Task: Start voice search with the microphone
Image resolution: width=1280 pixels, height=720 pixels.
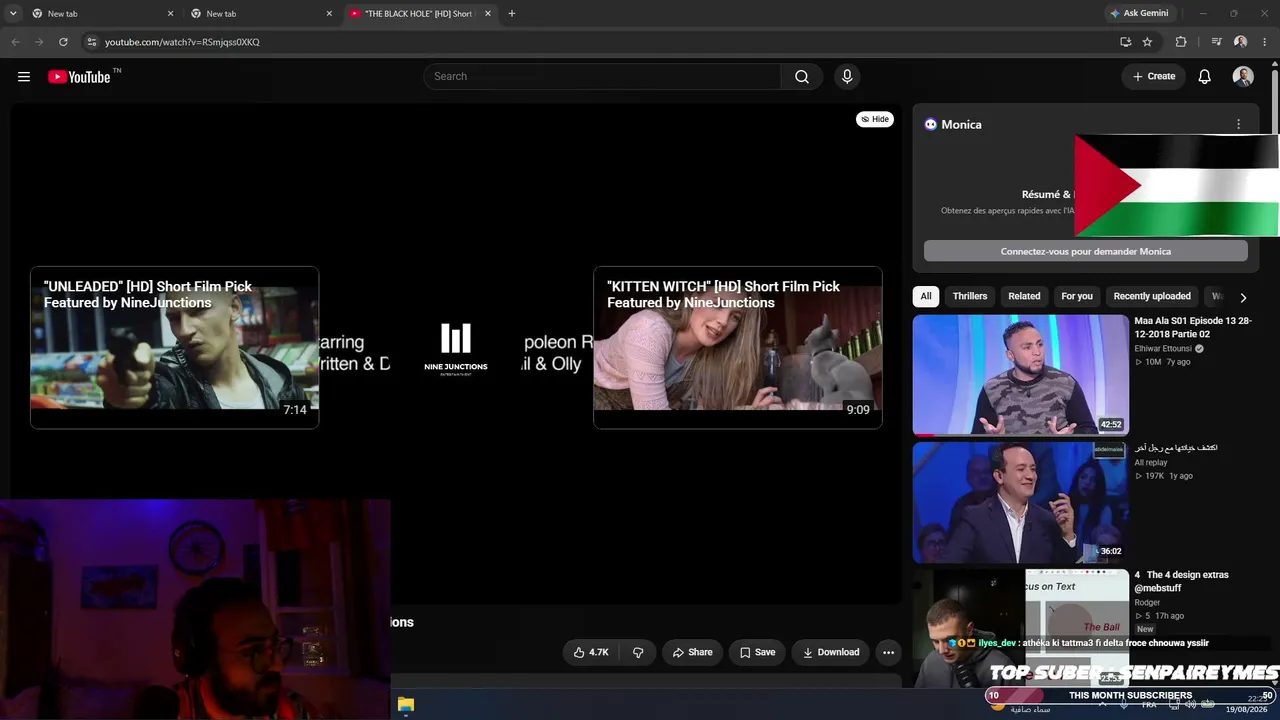Action: point(847,77)
